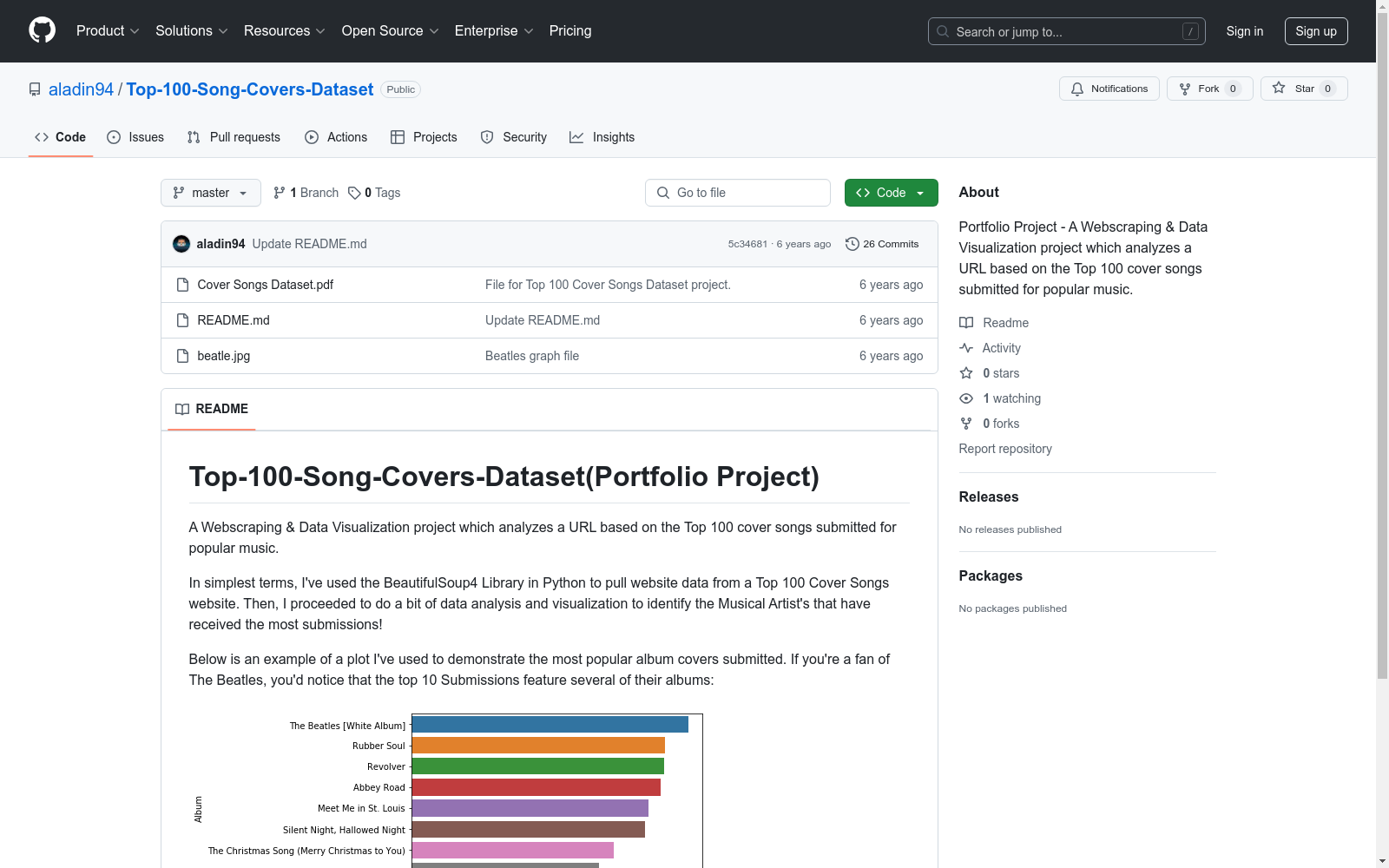Click the book icon in README header
1389x868 pixels.
coord(182,409)
